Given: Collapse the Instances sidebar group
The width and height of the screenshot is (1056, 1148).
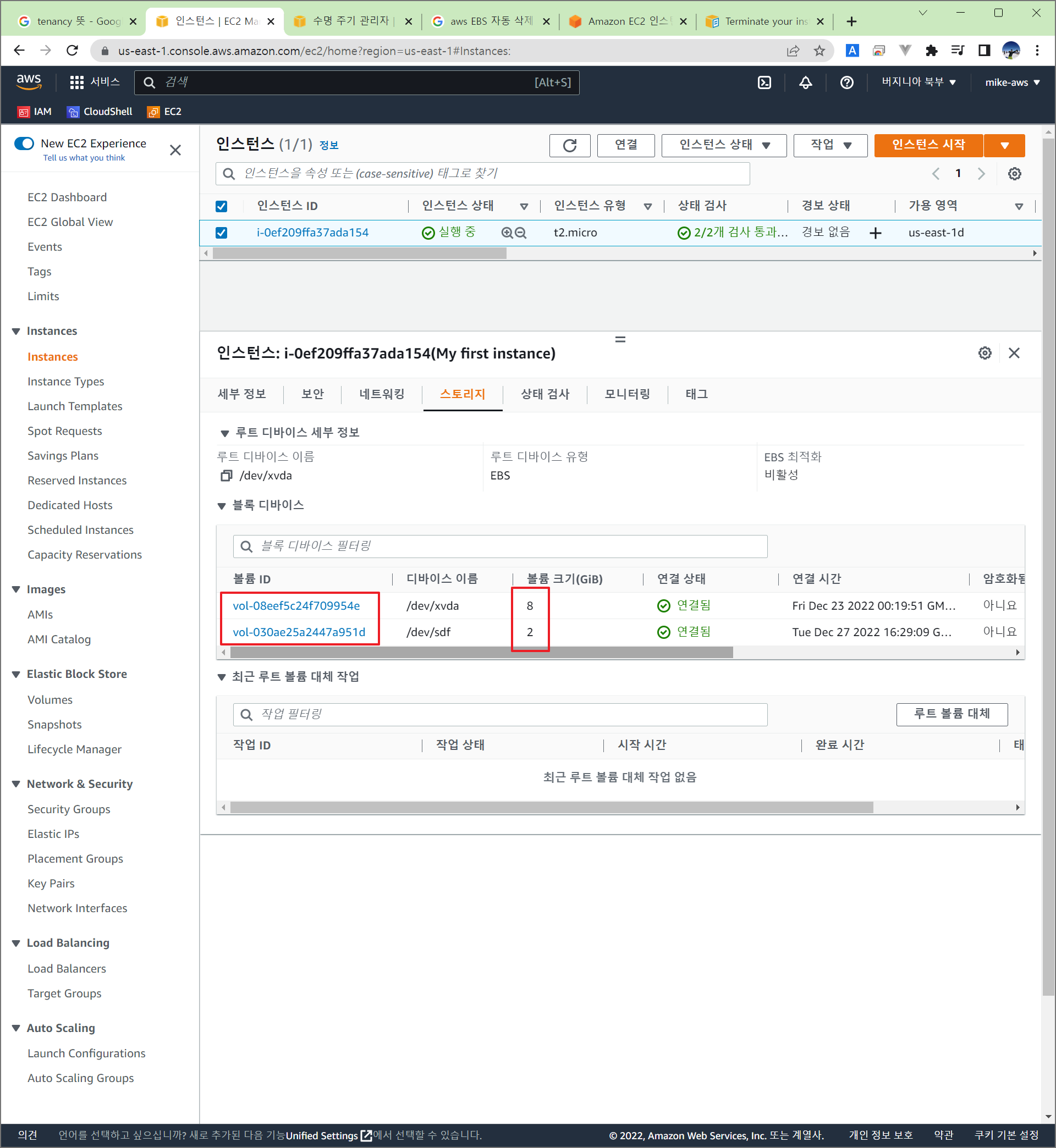Looking at the screenshot, I should pyautogui.click(x=16, y=332).
